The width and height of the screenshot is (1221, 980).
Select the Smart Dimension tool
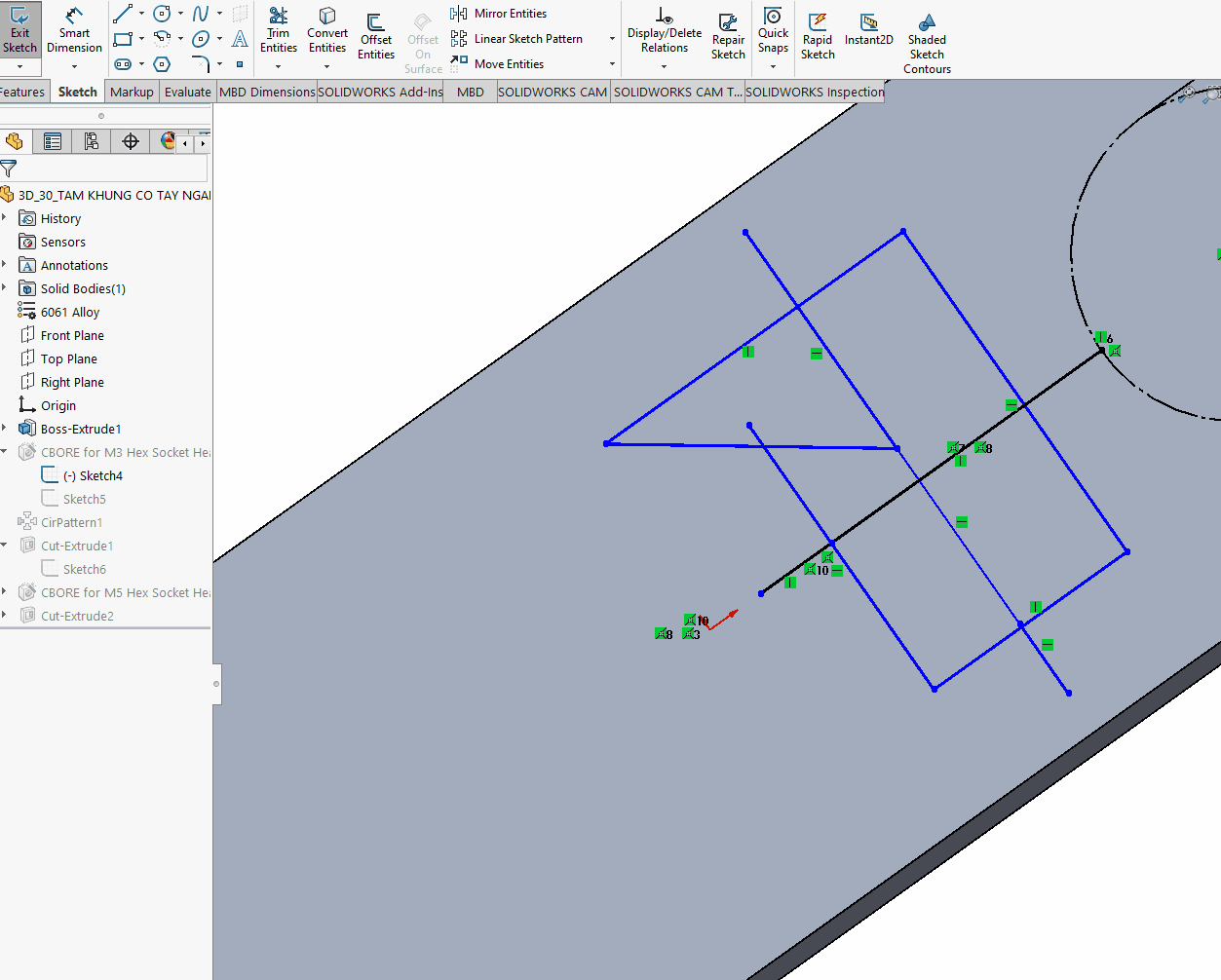pyautogui.click(x=74, y=31)
